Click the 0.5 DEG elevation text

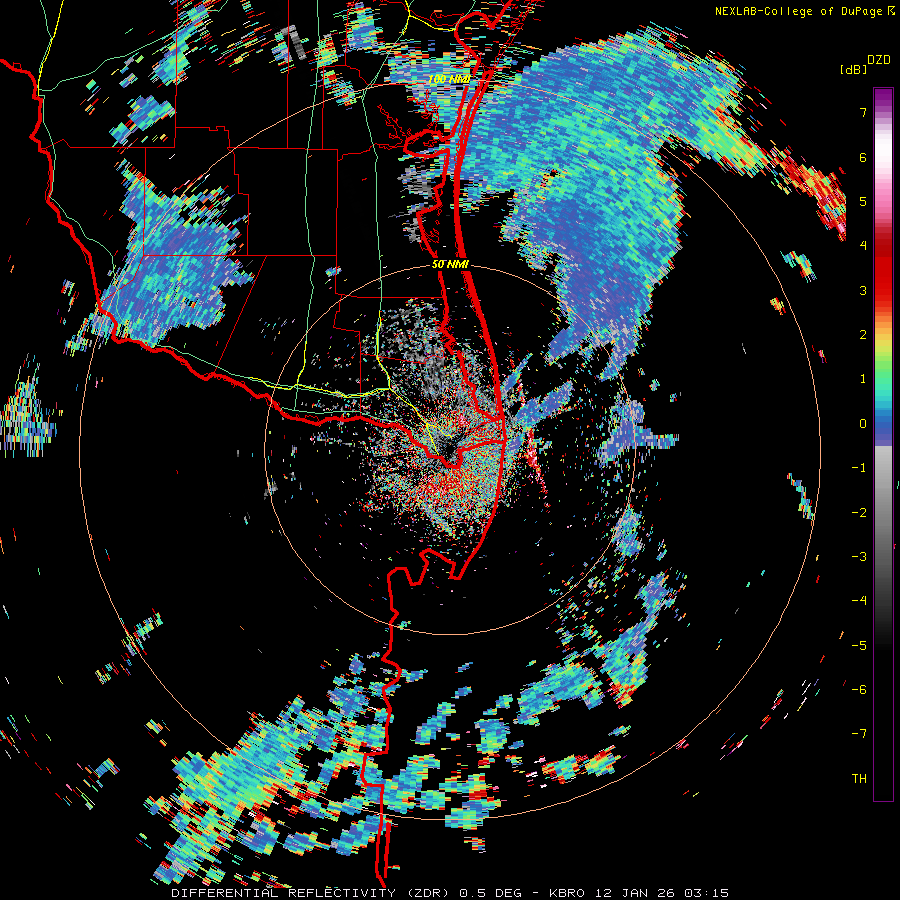point(490,893)
